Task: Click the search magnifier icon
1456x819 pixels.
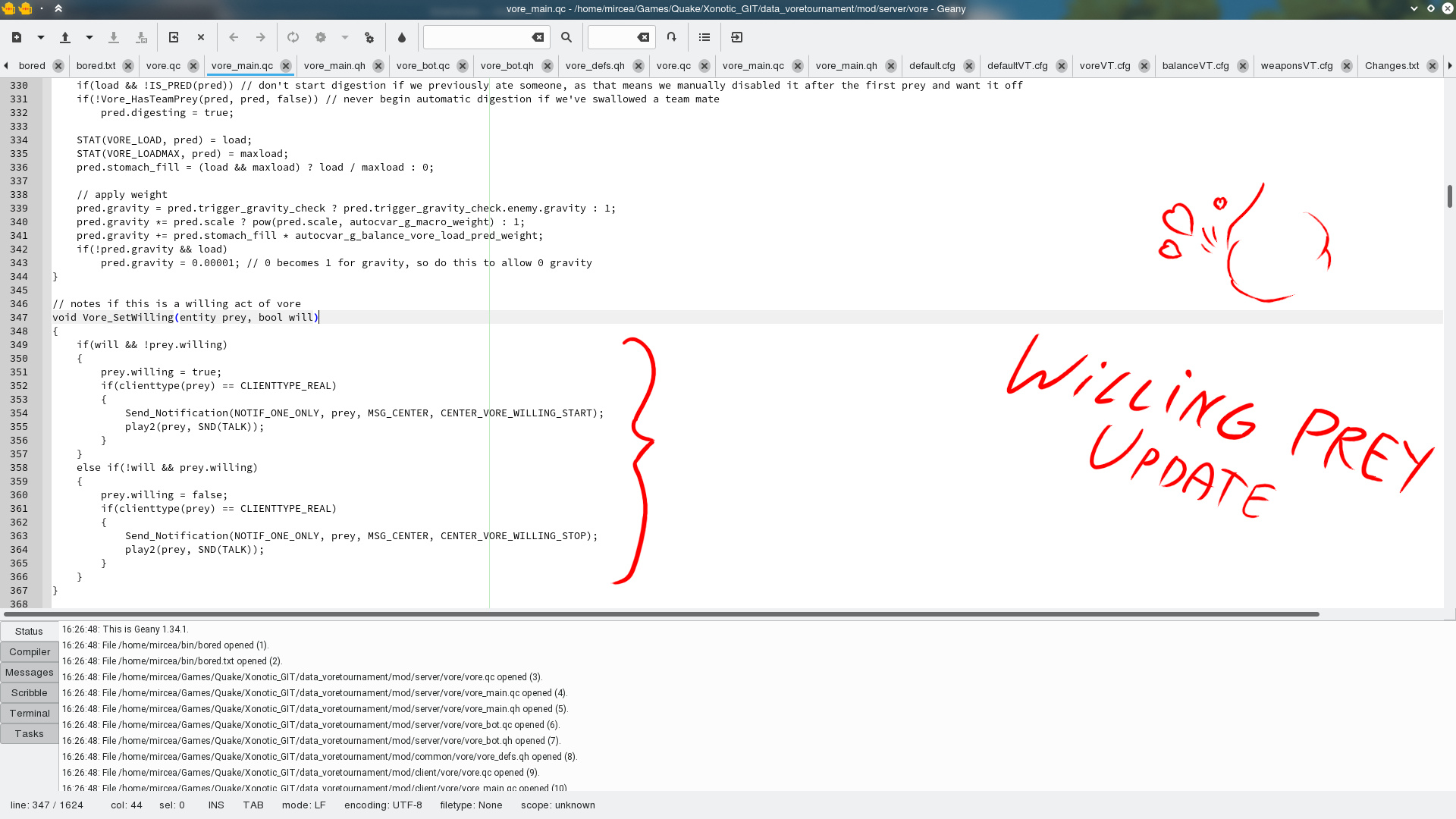Action: point(566,37)
